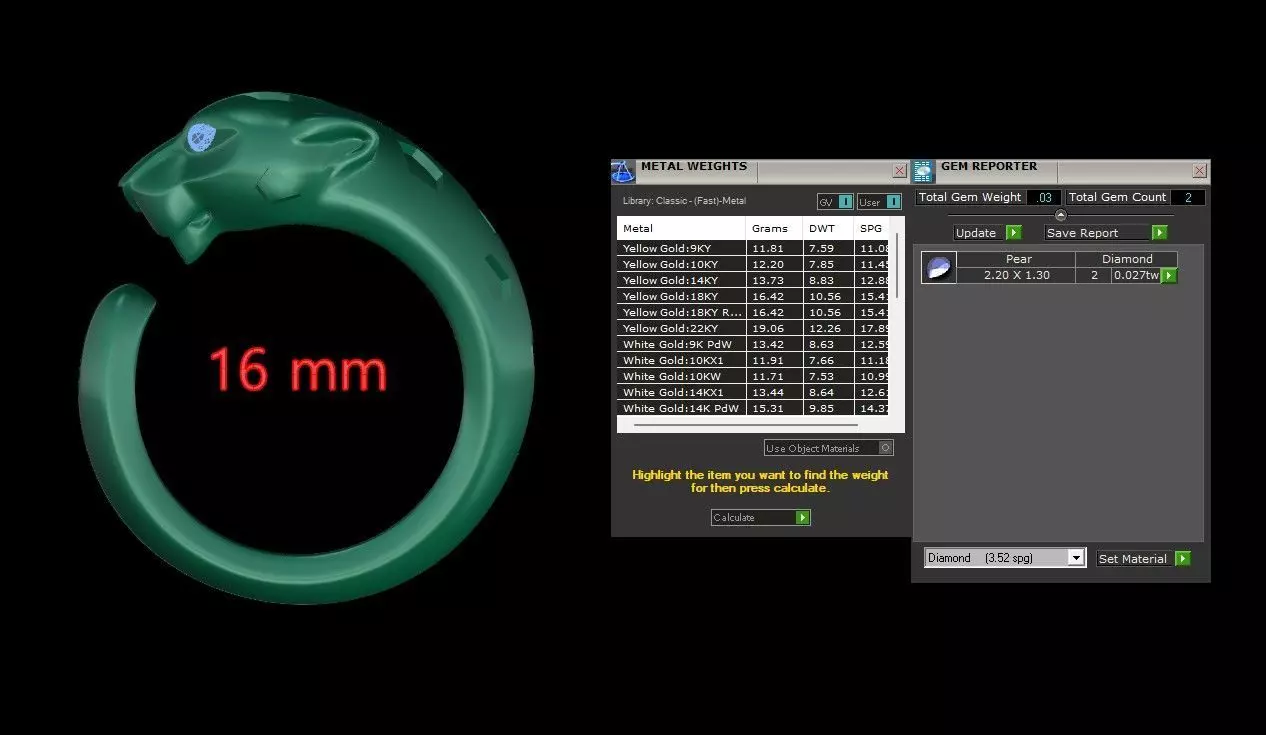The height and width of the screenshot is (735, 1266).
Task: Click the green arrow next to Save Report
Action: coord(1159,233)
